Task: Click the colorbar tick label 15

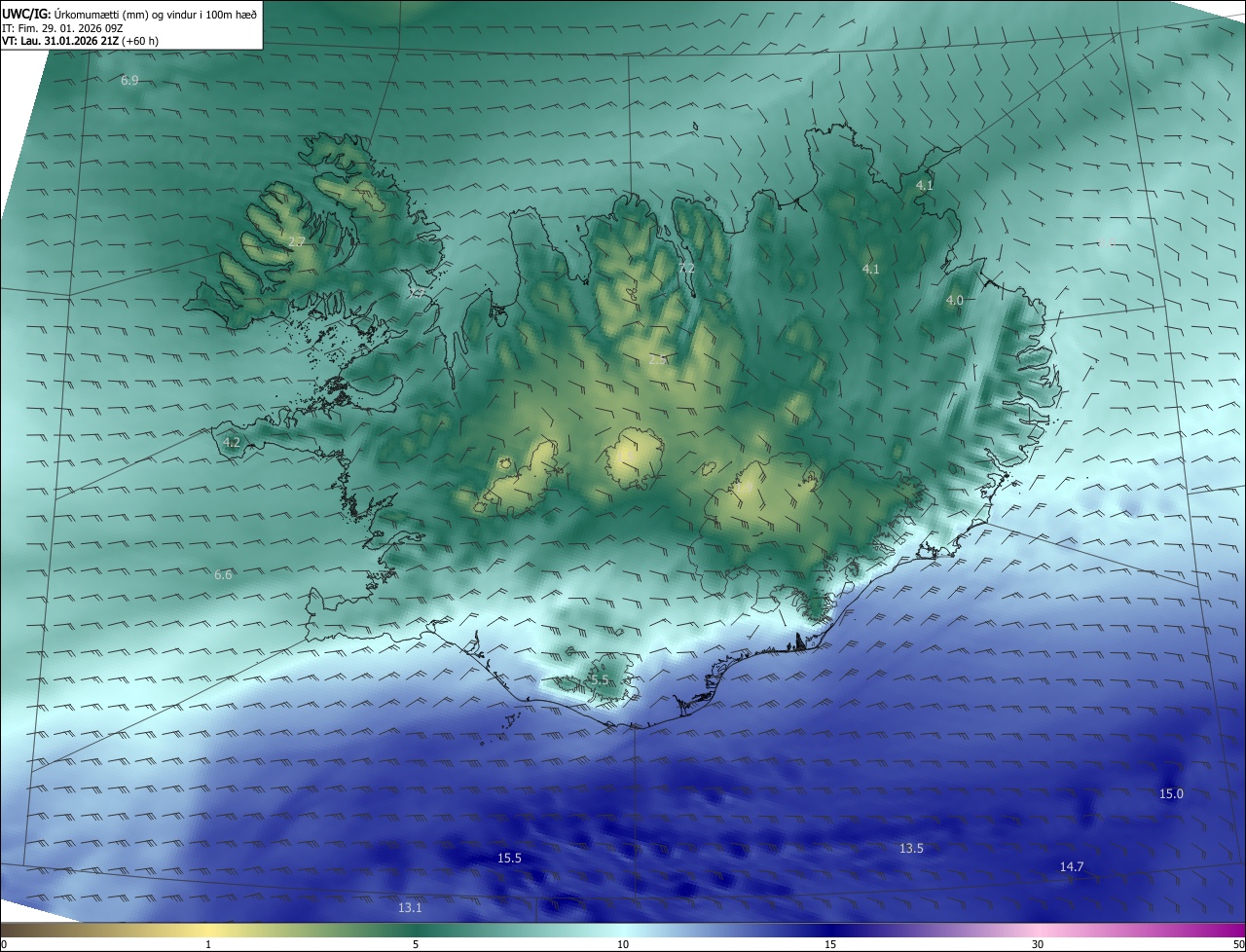Action: (830, 944)
